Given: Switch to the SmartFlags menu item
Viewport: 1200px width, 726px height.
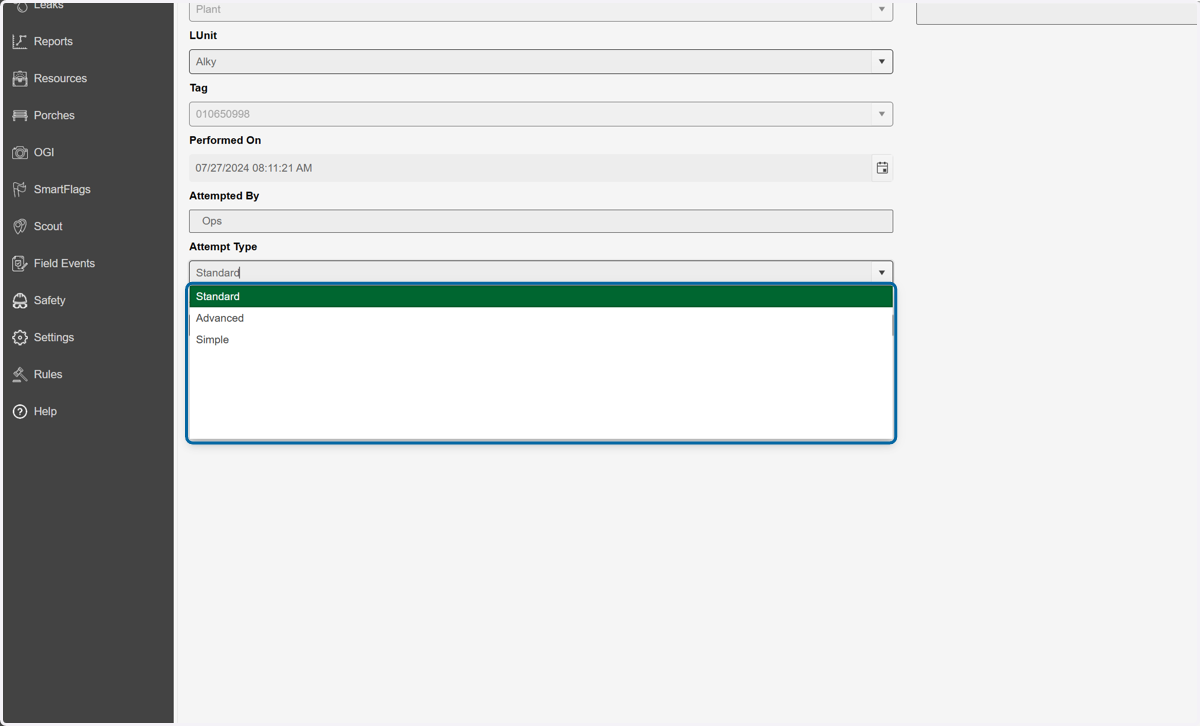Looking at the screenshot, I should pos(62,189).
